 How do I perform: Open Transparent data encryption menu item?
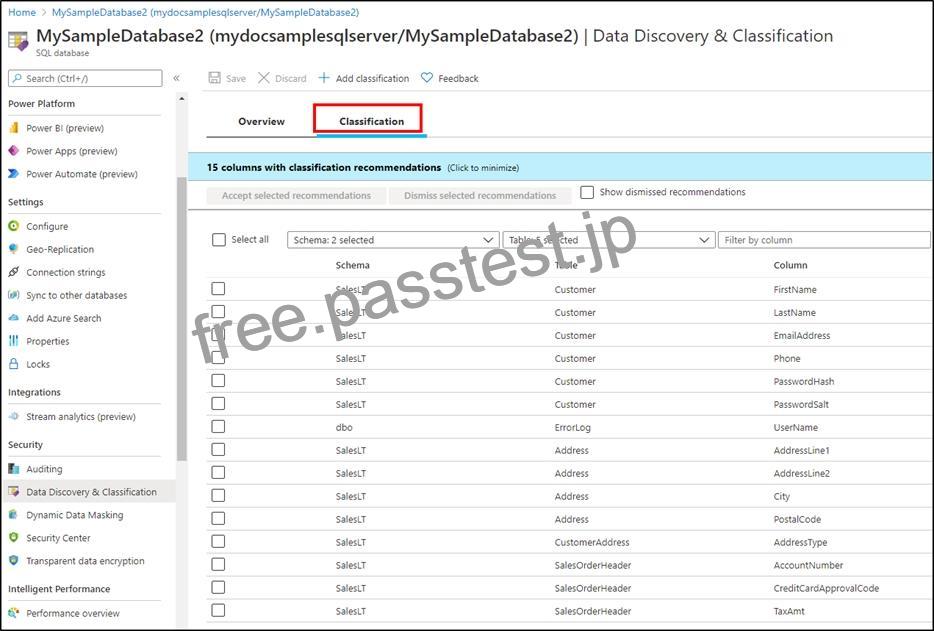[85, 561]
